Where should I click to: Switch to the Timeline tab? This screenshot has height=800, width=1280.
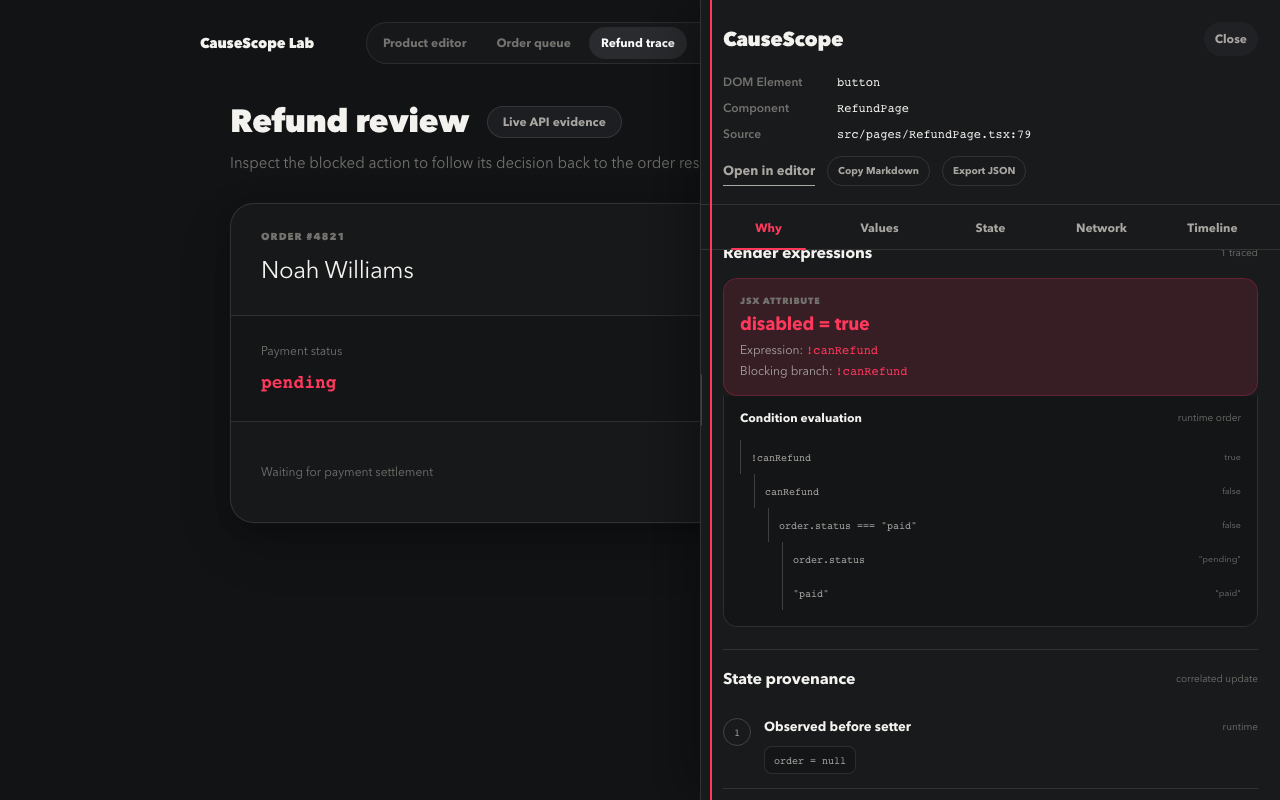tap(1212, 228)
